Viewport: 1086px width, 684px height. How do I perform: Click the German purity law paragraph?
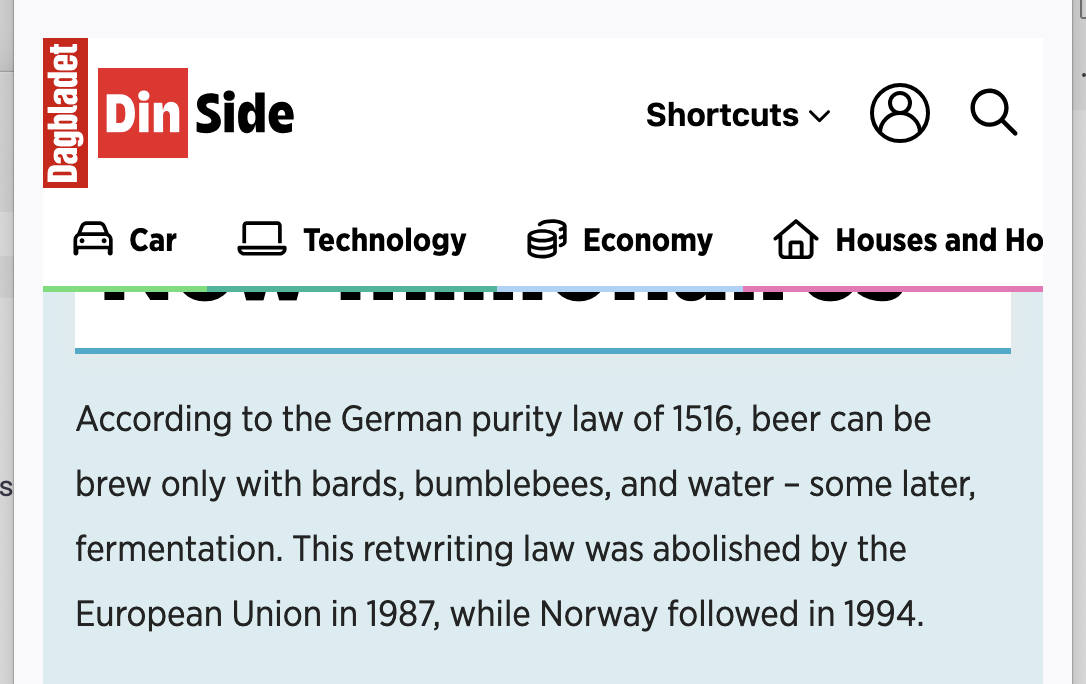[x=525, y=516]
